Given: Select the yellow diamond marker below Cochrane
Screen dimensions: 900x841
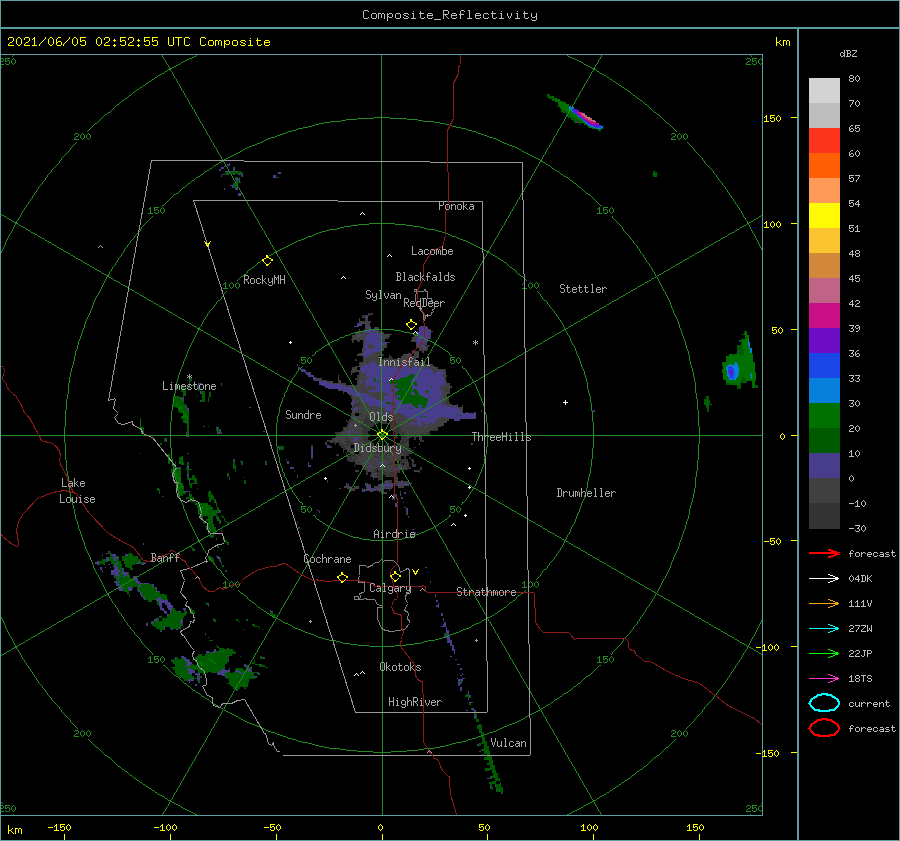Looking at the screenshot, I should point(342,577).
